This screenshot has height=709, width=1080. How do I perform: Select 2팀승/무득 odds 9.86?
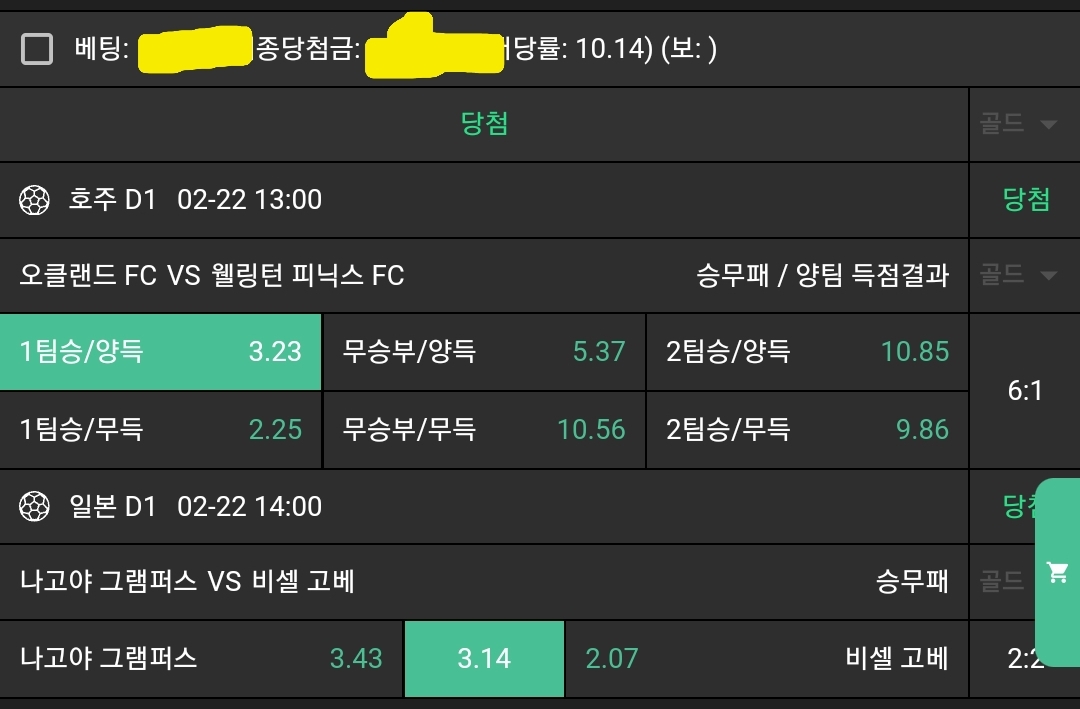tap(807, 429)
